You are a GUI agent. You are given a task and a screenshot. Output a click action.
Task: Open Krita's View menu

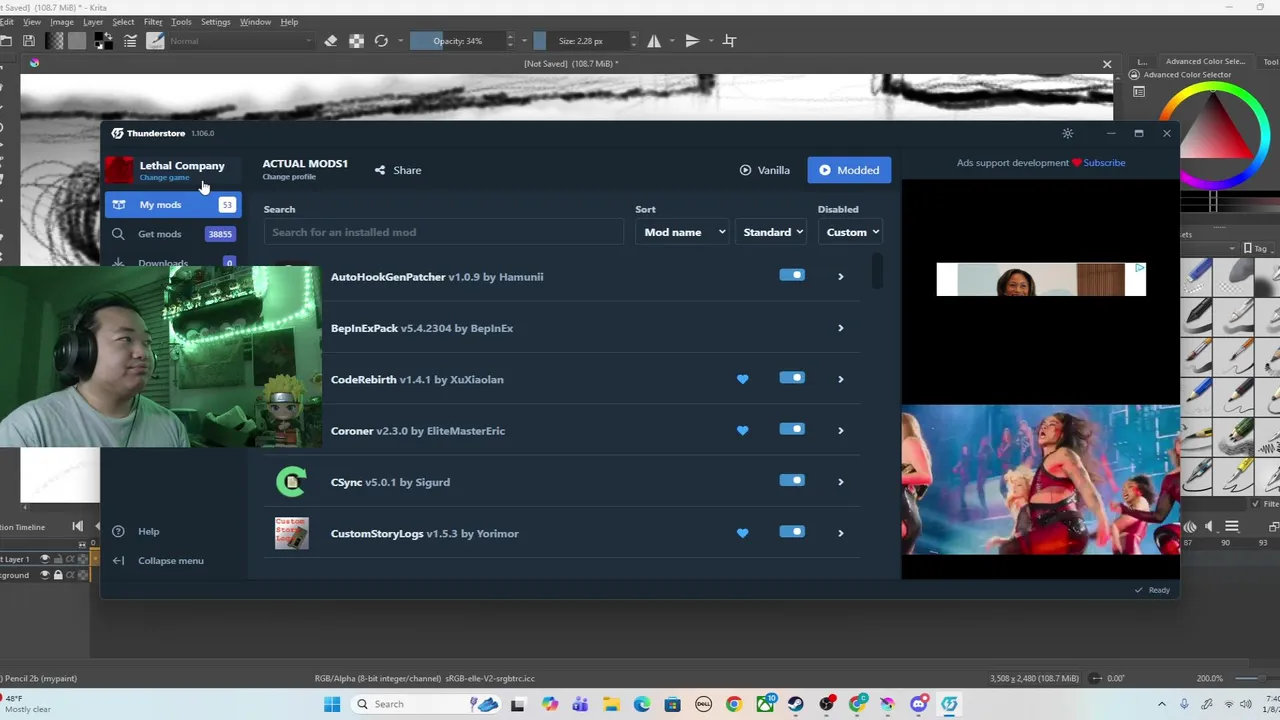(x=31, y=21)
